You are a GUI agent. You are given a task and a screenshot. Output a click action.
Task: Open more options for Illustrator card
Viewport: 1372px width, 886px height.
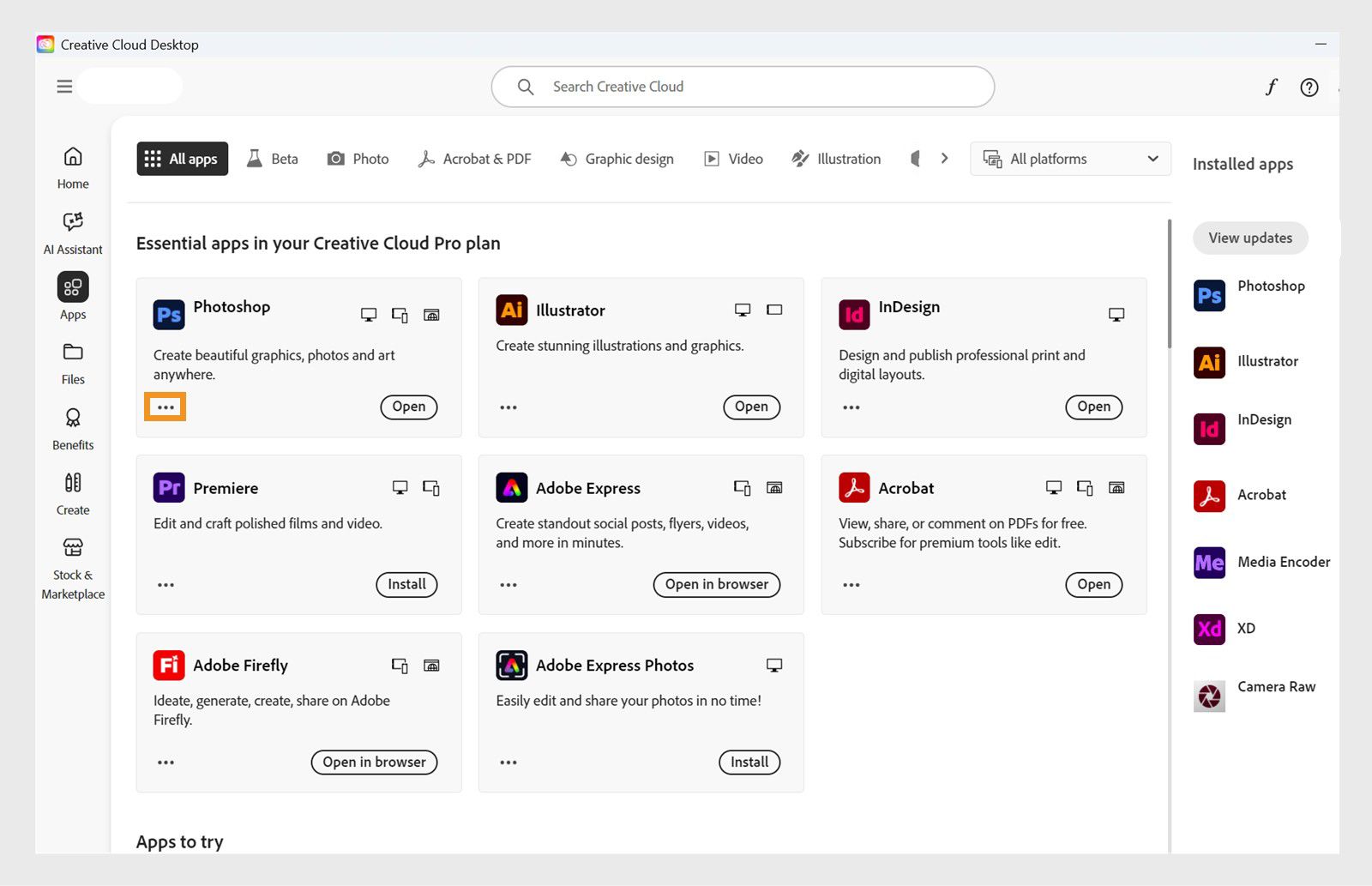coord(508,407)
